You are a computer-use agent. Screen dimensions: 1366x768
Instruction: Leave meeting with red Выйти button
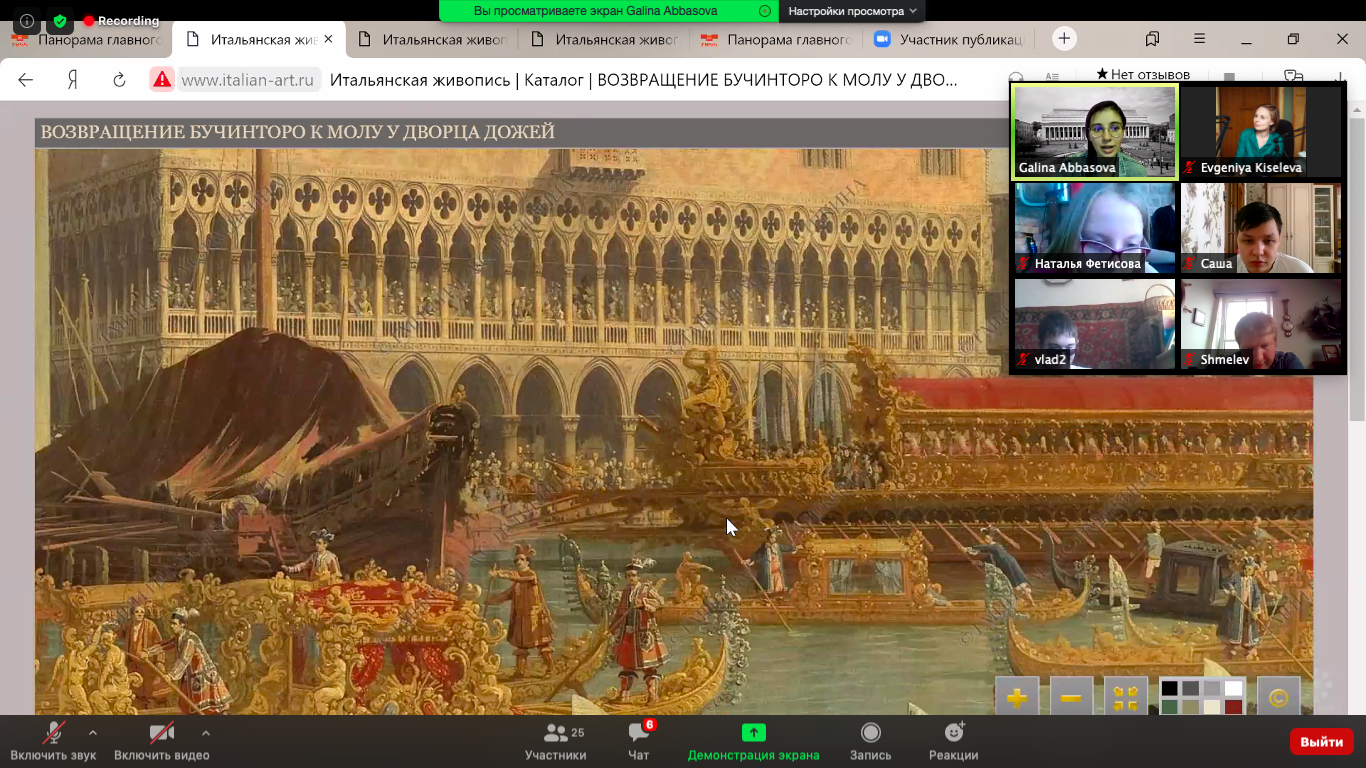pos(1321,742)
